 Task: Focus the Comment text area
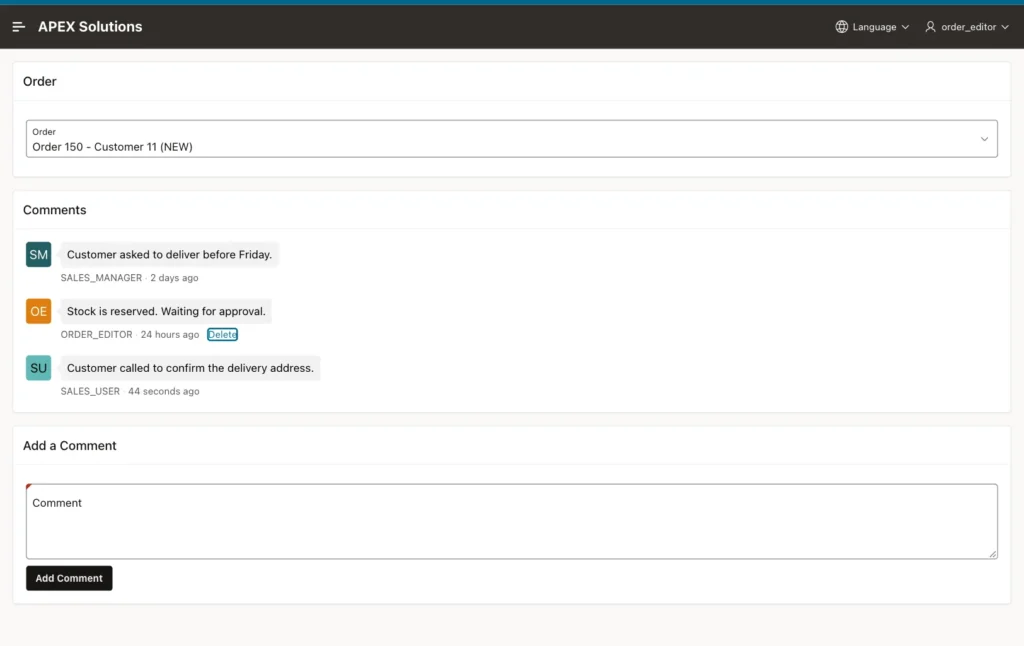point(511,521)
